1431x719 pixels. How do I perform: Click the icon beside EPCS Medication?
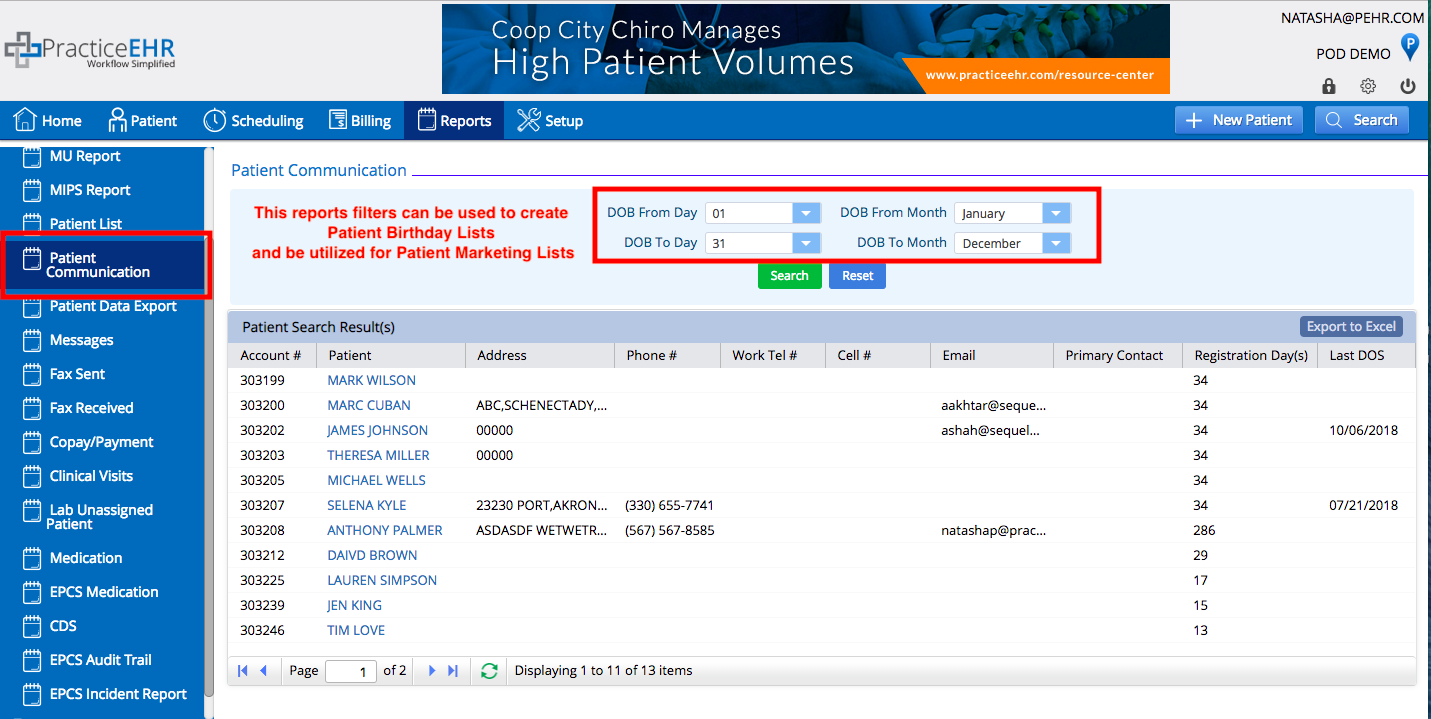(x=32, y=592)
